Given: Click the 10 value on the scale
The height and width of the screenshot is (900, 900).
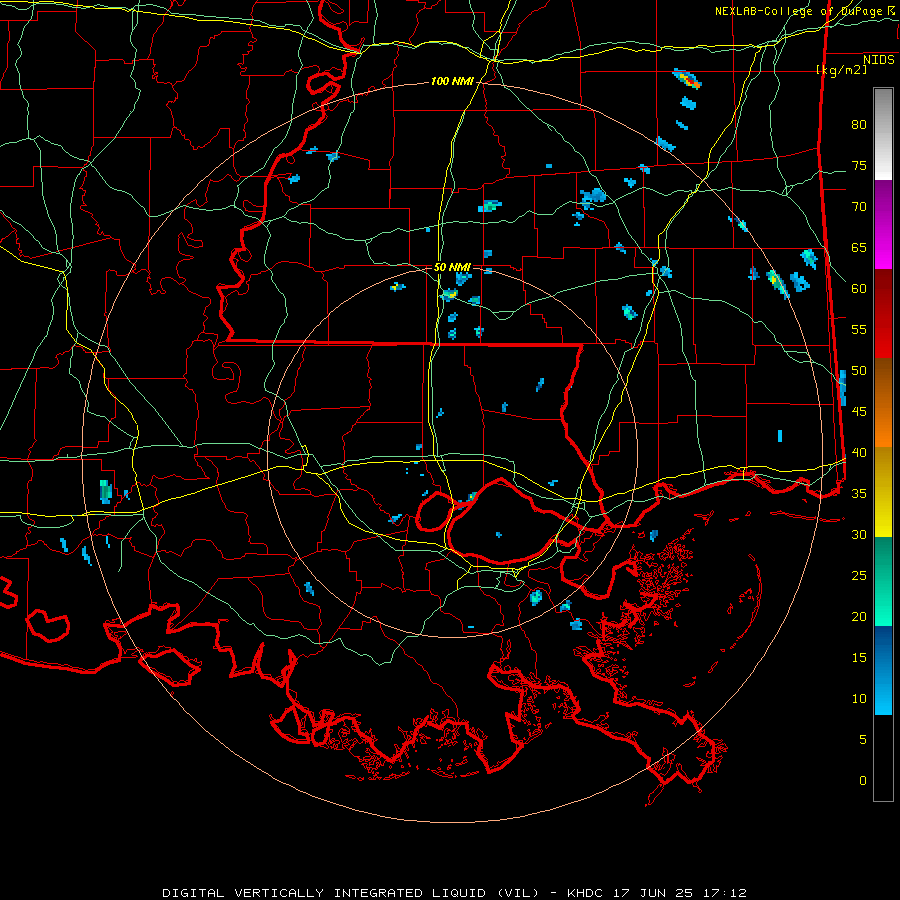Looking at the screenshot, I should point(859,699).
